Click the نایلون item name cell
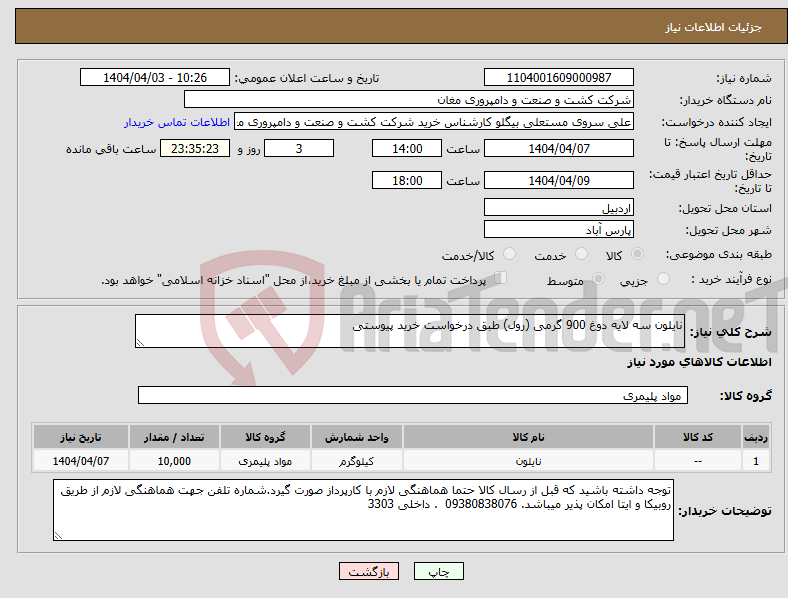The height and width of the screenshot is (598, 788). [528, 461]
